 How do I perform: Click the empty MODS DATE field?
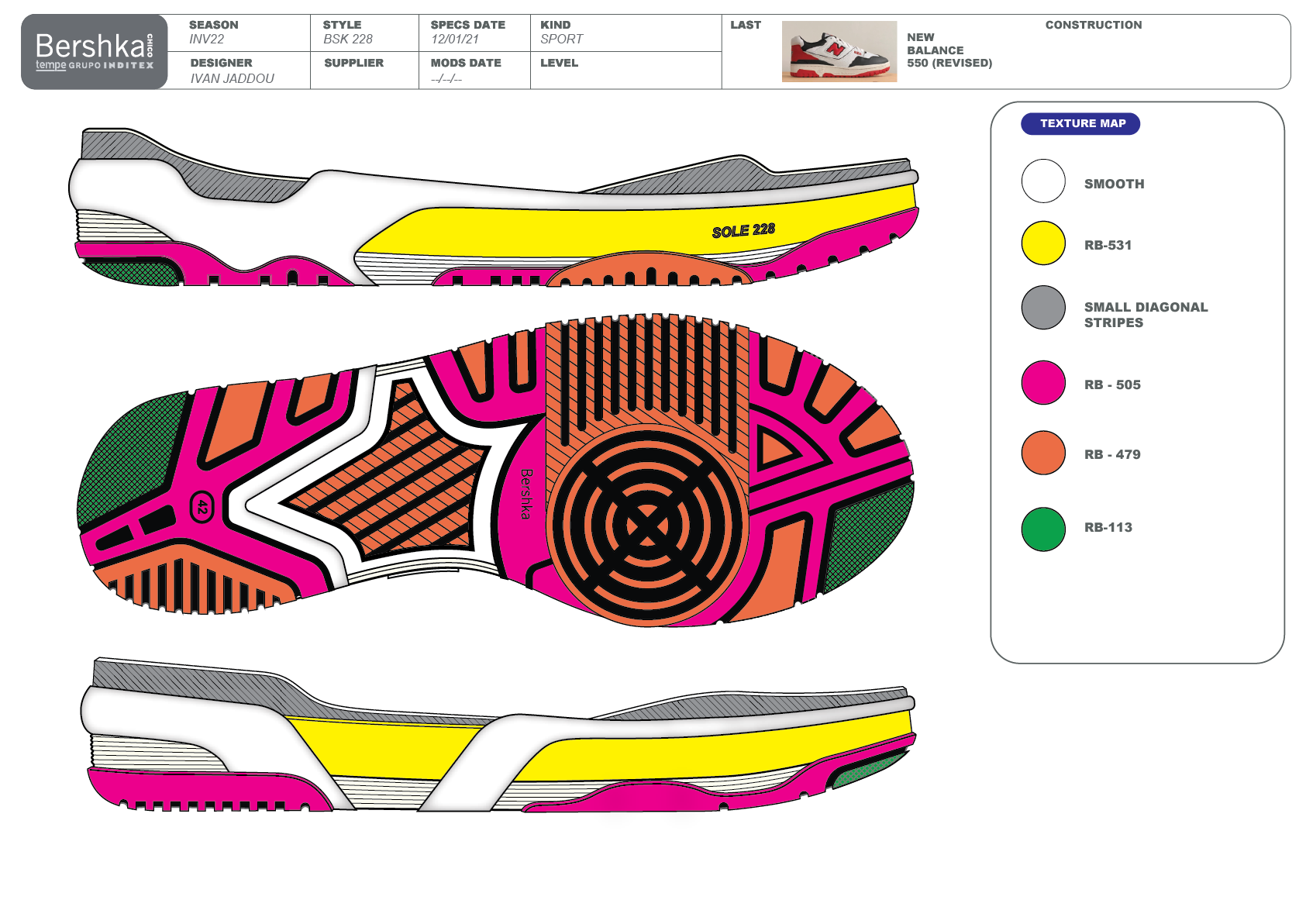pyautogui.click(x=446, y=79)
